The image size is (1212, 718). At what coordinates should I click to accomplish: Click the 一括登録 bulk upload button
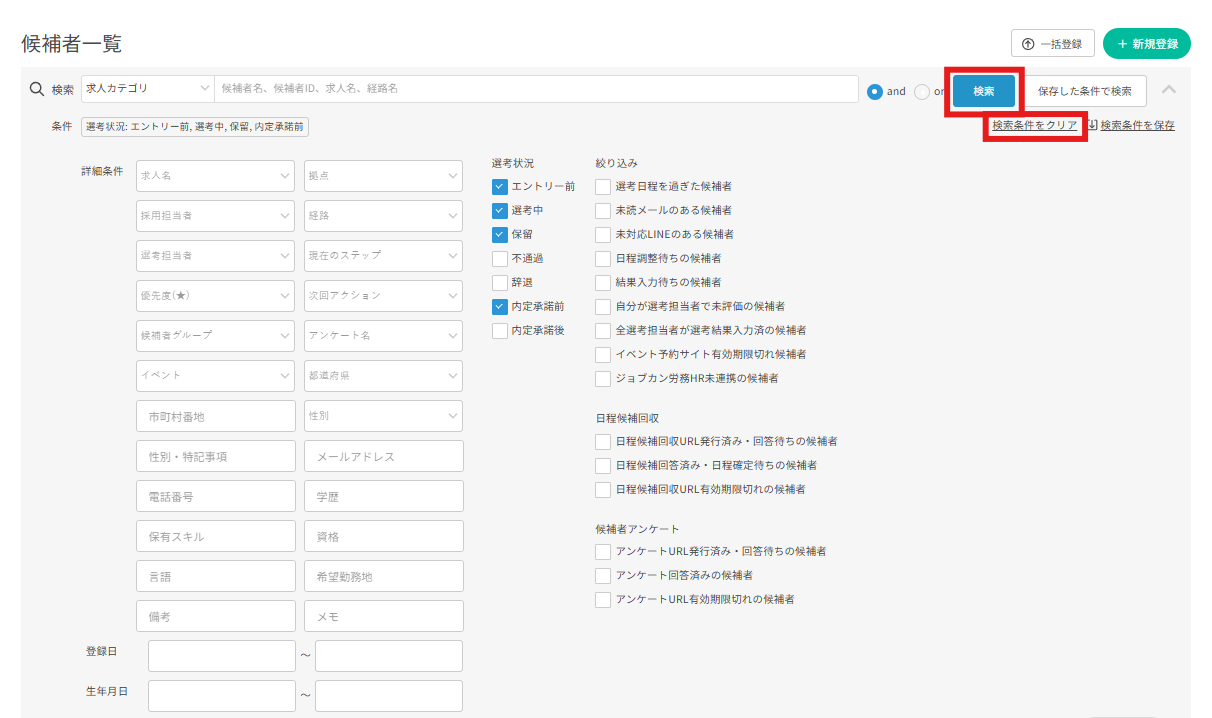click(x=1053, y=44)
